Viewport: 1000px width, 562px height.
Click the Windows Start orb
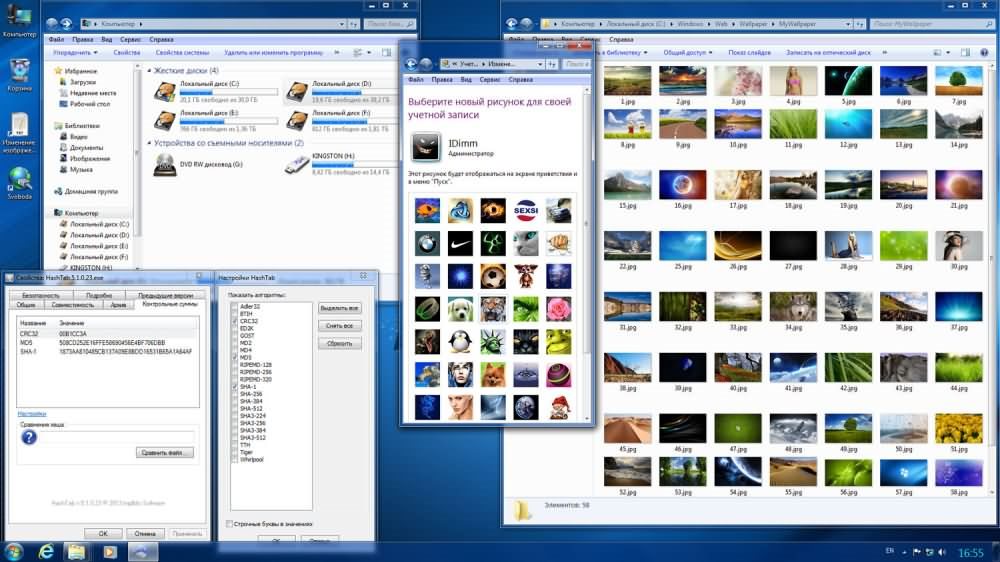click(14, 551)
